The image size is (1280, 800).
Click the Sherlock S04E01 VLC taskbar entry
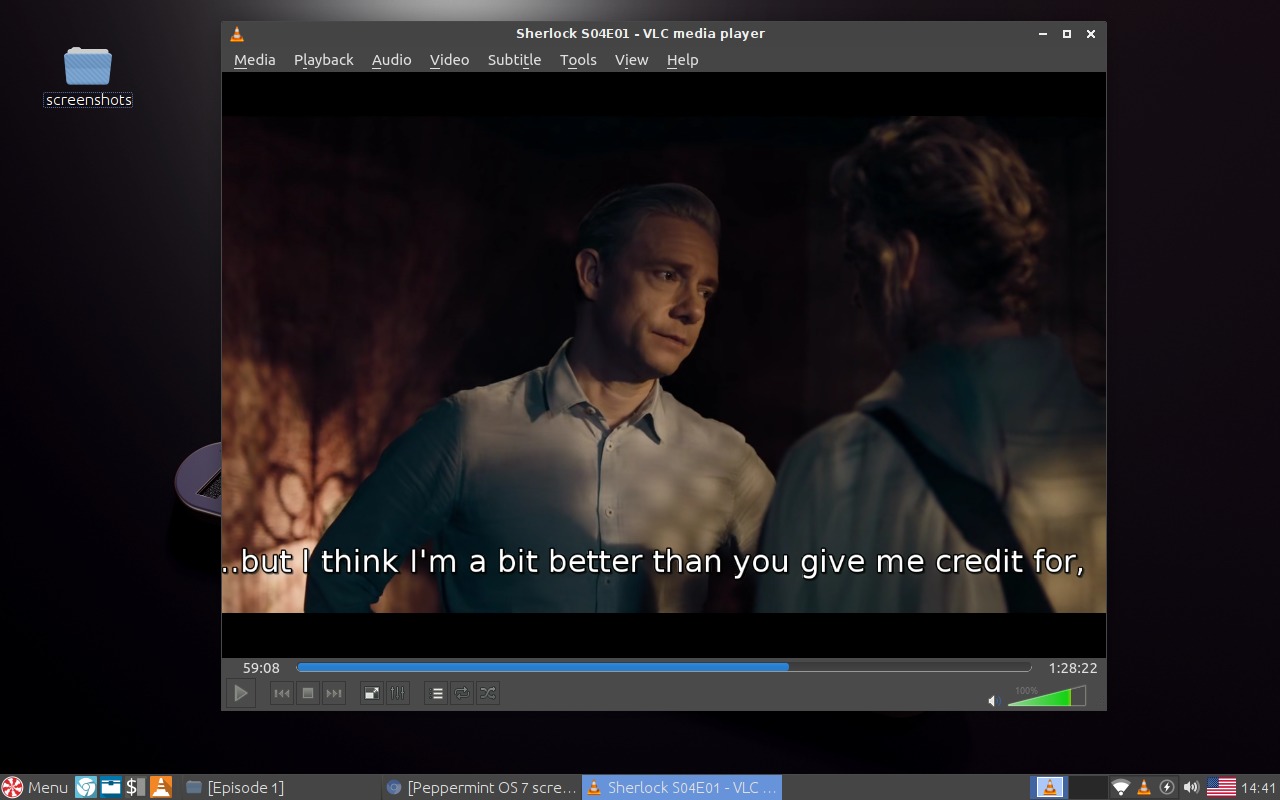(x=681, y=787)
